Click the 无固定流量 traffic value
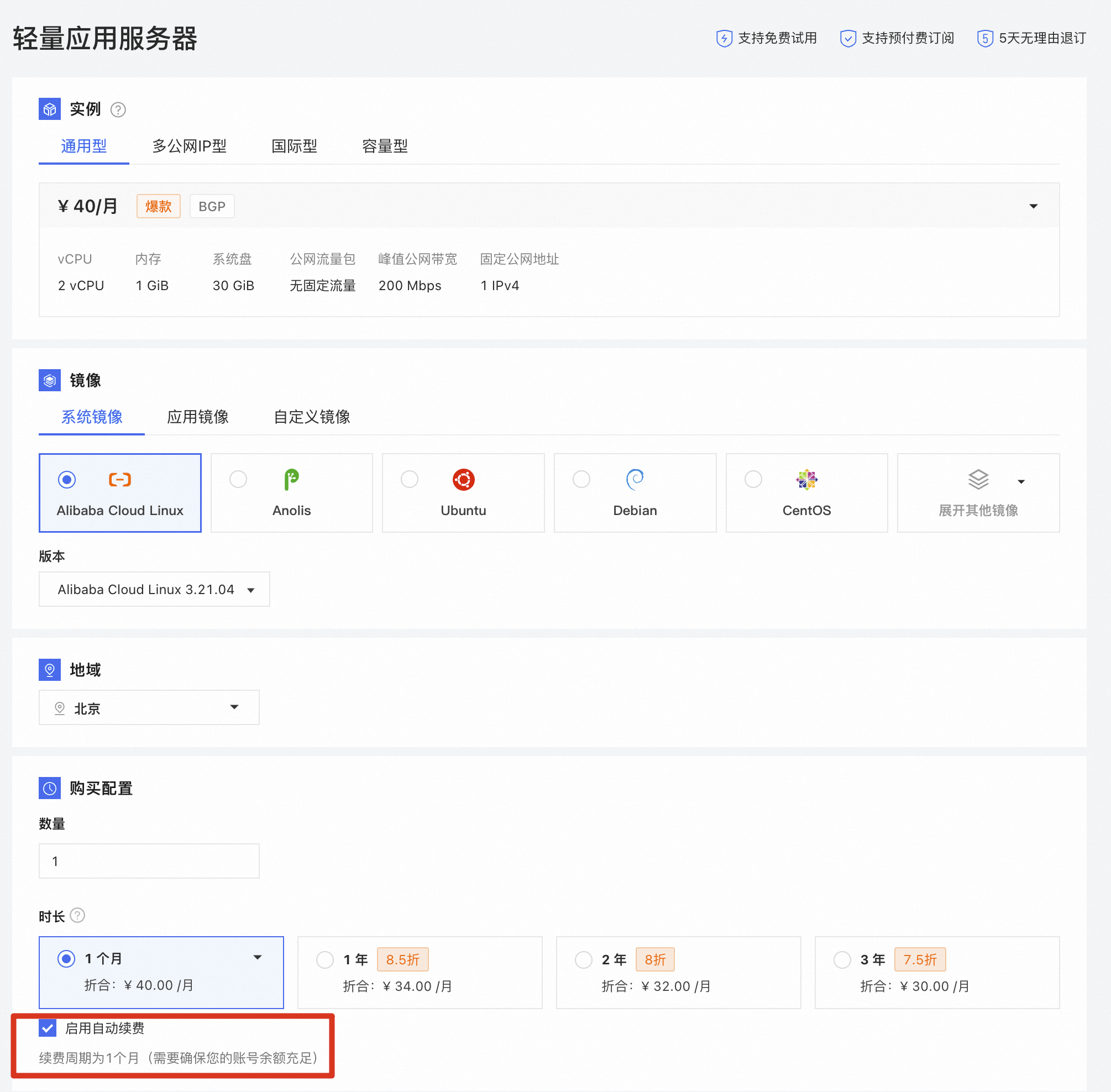The image size is (1111, 1092). 323,286
